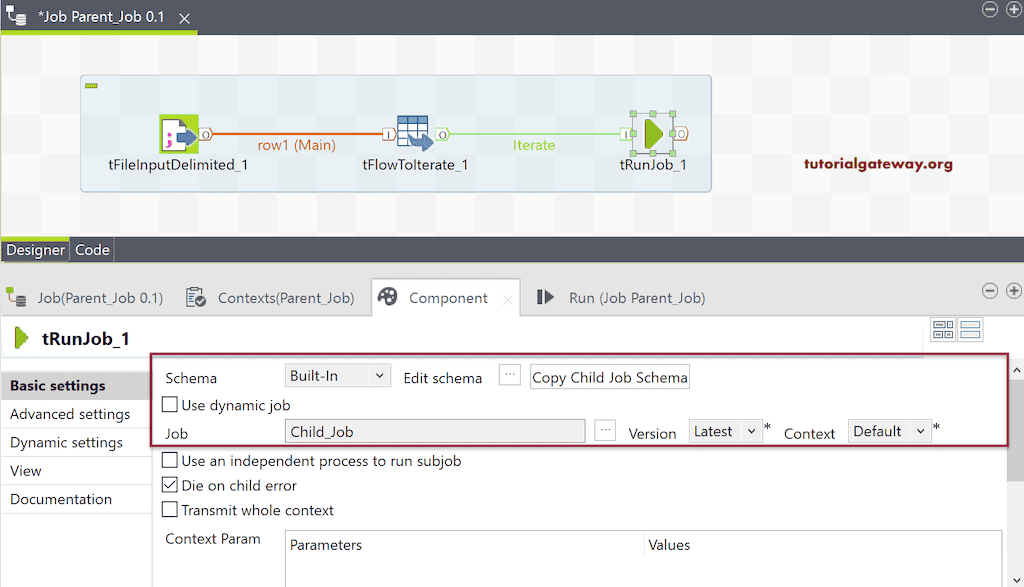Collapse panel with the minus icon
The width and height of the screenshot is (1024, 587).
click(989, 290)
